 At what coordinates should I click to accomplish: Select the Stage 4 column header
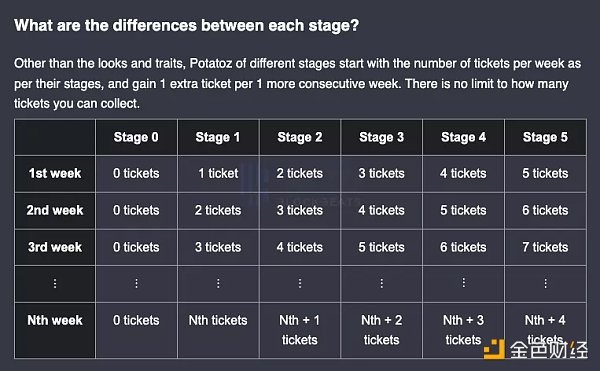tap(463, 137)
